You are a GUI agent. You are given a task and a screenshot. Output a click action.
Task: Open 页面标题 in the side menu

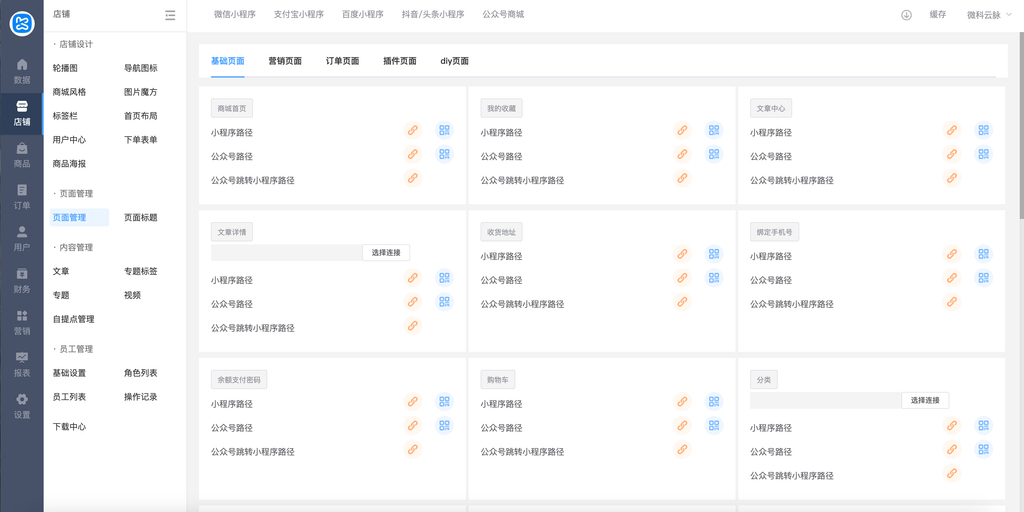pos(141,217)
